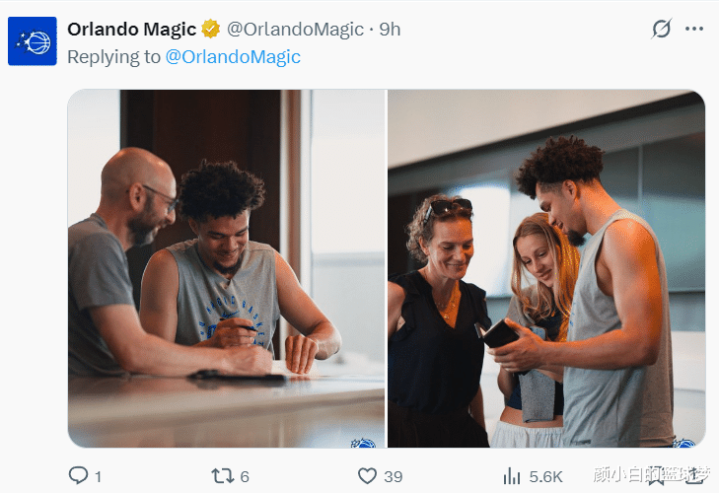
Task: Open the Grok slashed-circle icon
Action: tap(661, 29)
